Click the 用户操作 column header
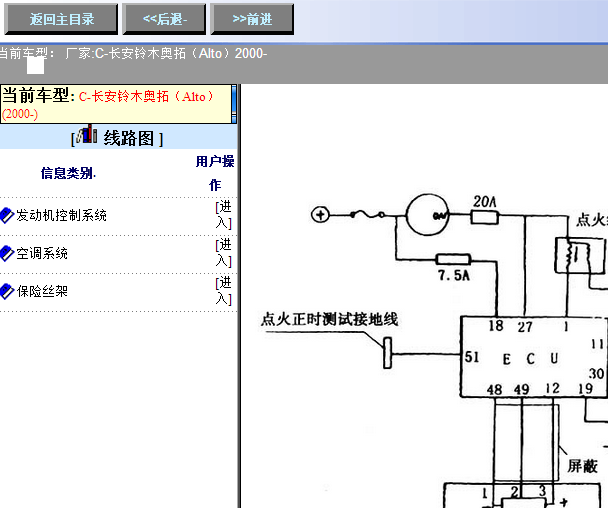This screenshot has height=508, width=608. click(x=215, y=173)
